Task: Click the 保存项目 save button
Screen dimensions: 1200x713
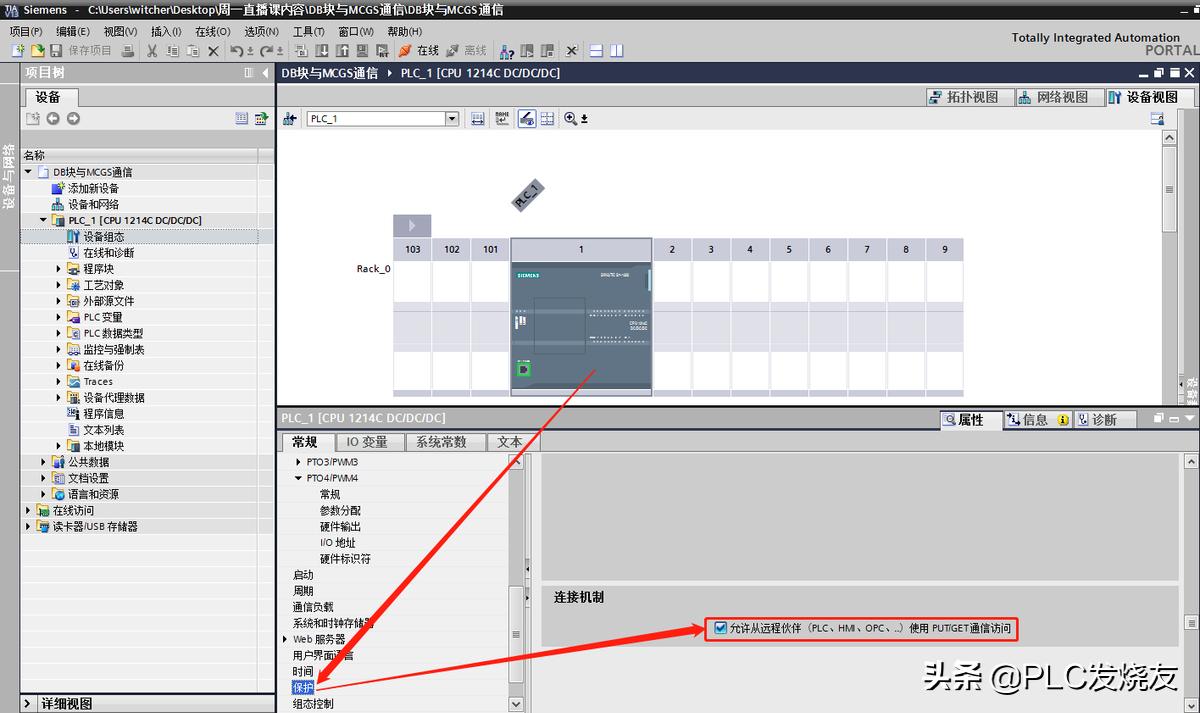Action: point(80,50)
